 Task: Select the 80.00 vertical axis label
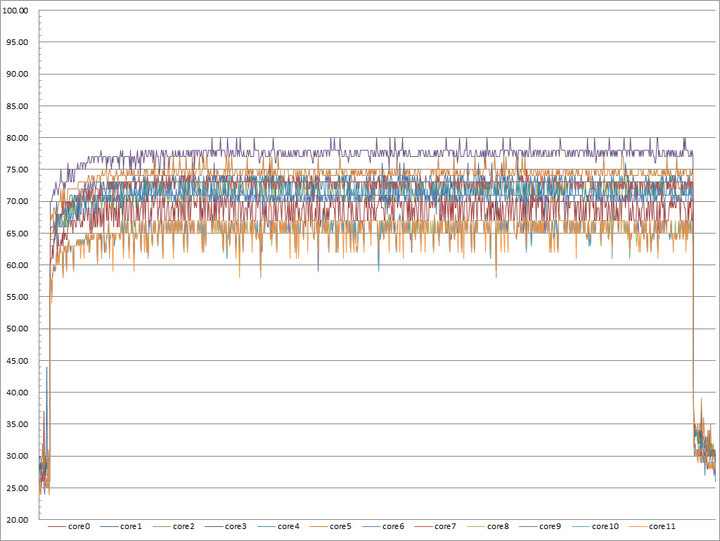(x=17, y=138)
